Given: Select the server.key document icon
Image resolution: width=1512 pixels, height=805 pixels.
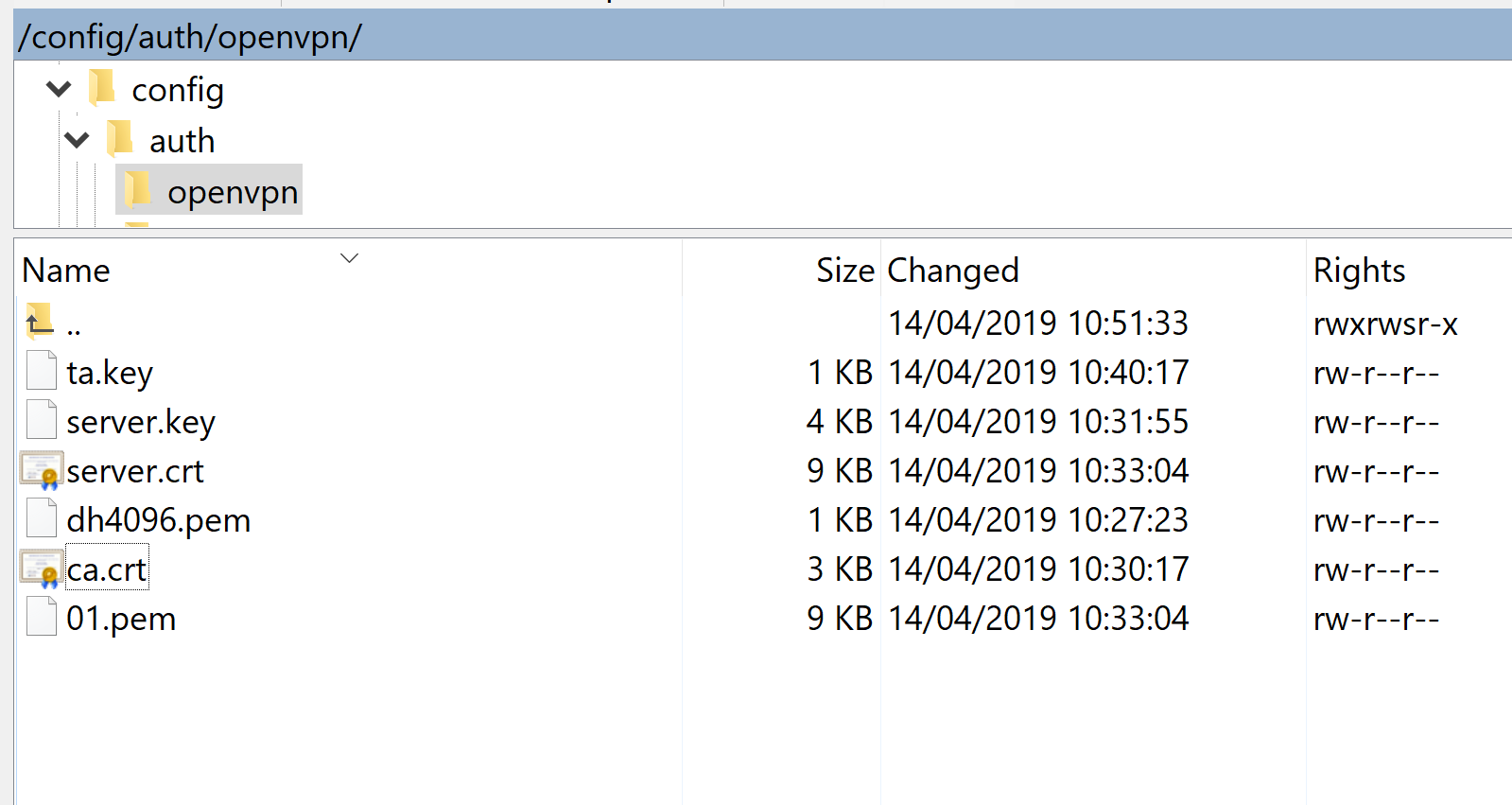Looking at the screenshot, I should click(x=41, y=419).
